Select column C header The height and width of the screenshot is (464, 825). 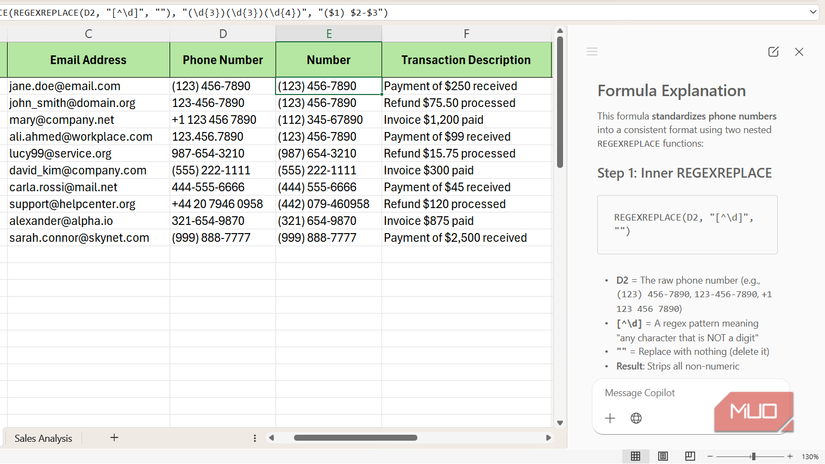pos(88,34)
